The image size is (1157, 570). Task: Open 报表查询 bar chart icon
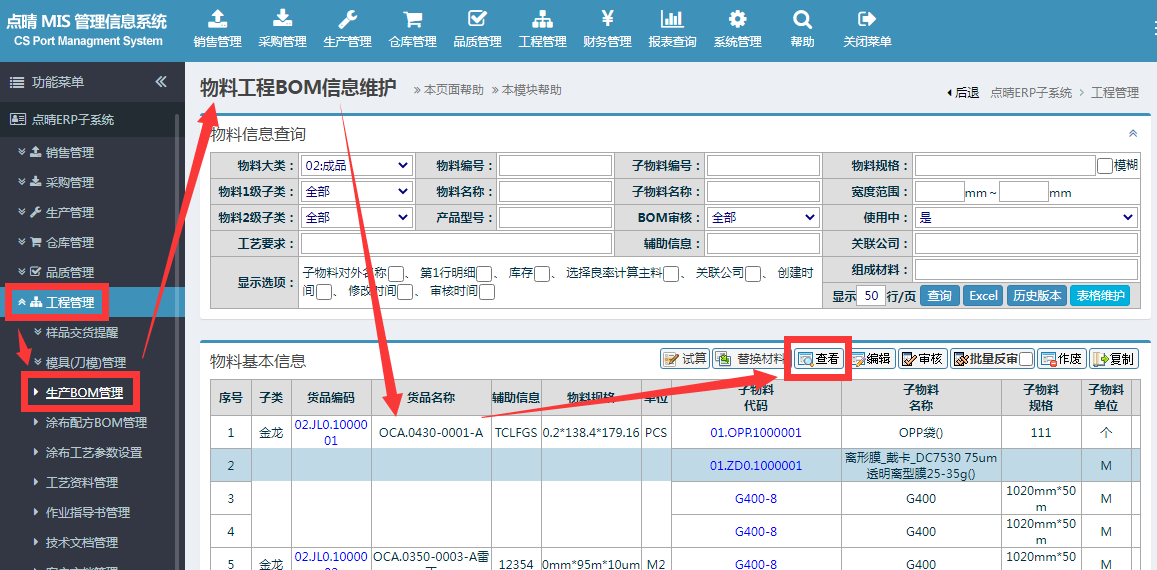click(x=672, y=19)
